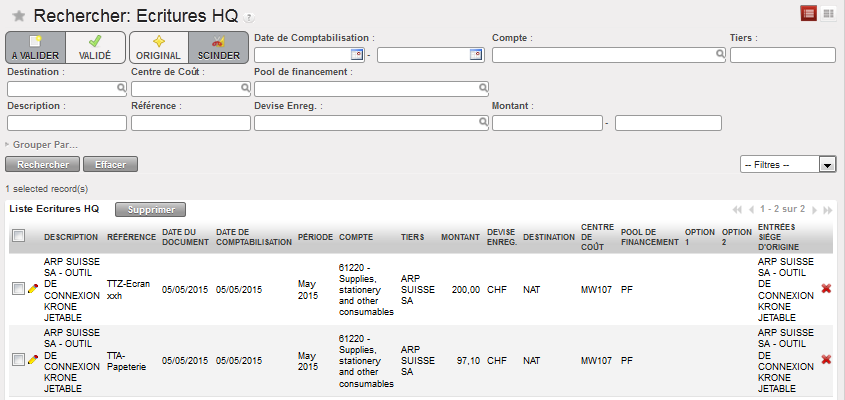Click the Pool de financement input field
845x400 pixels.
371,88
